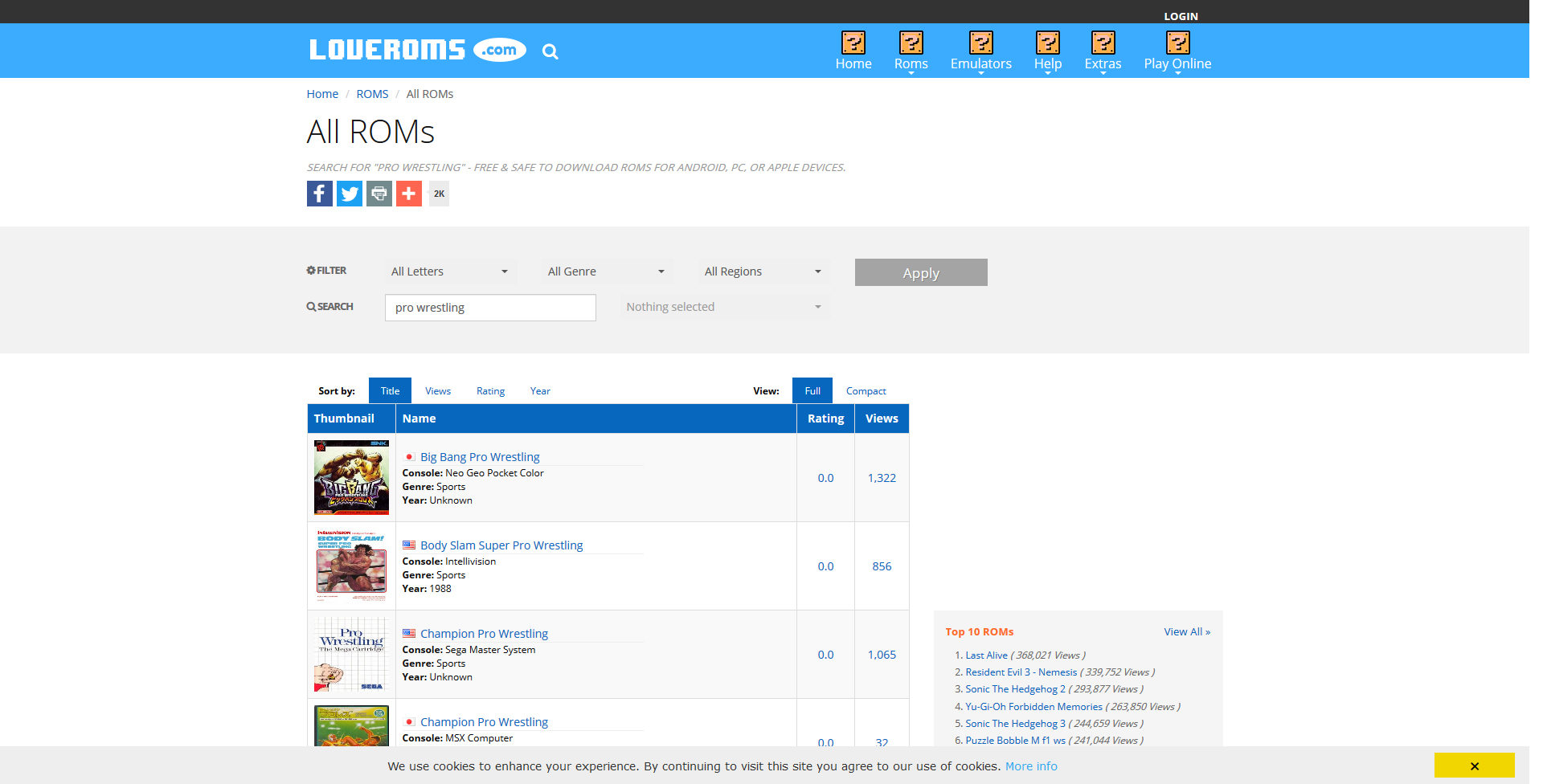Click the search magnifier icon in header
1543x784 pixels.
pyautogui.click(x=550, y=51)
